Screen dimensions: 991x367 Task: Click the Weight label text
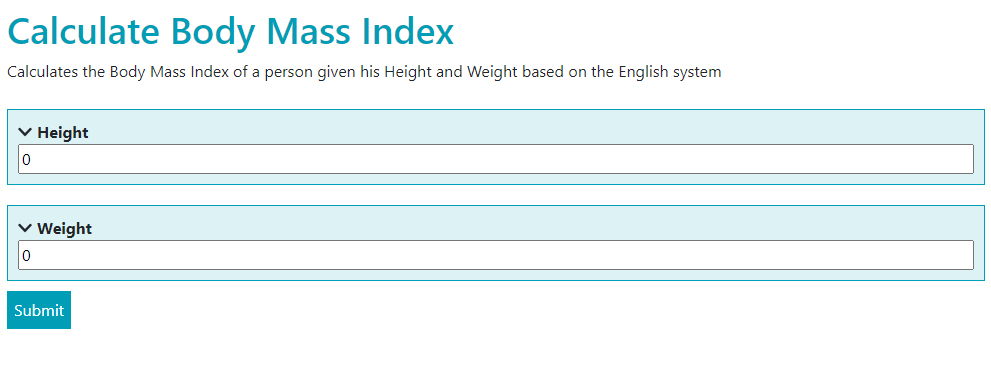(x=64, y=229)
